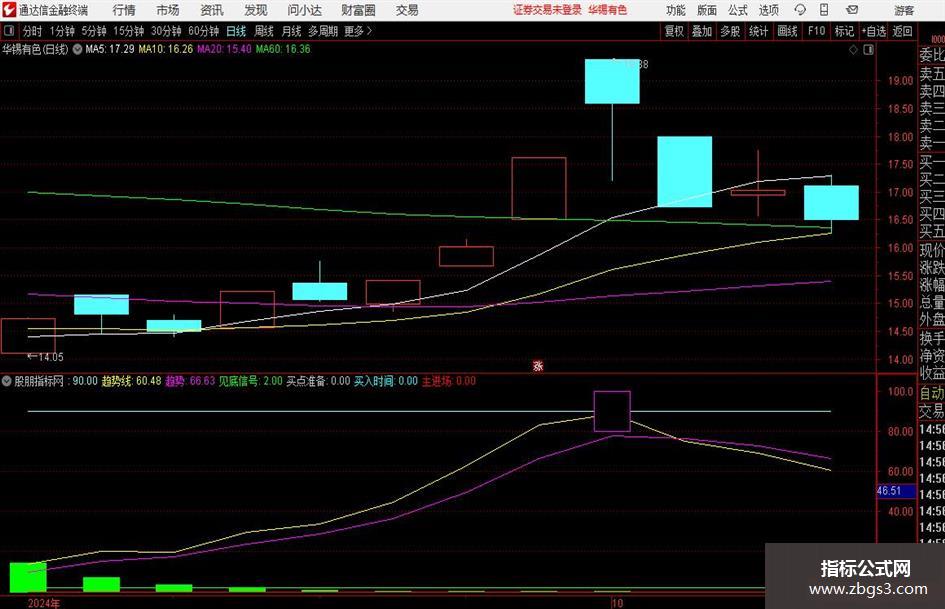Expand the dropdown arrow beside 华锡有色(日线)

77,49
